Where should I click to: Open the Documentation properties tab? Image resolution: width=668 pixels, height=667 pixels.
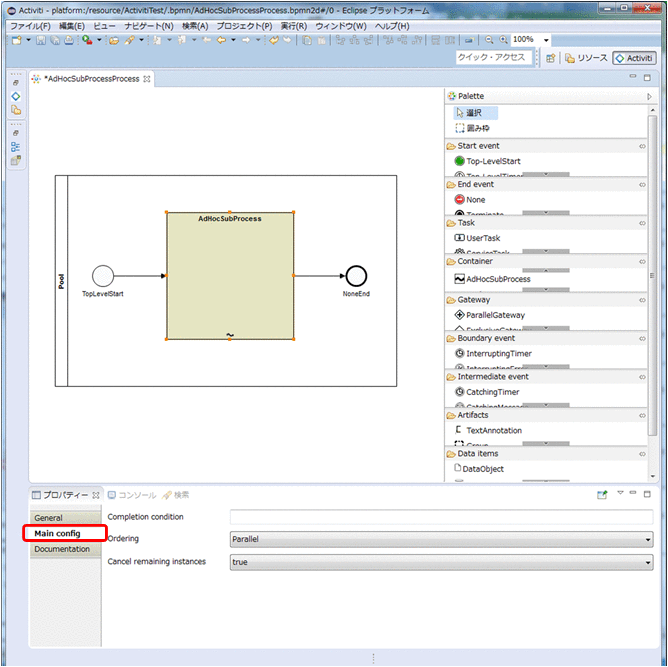tap(62, 549)
